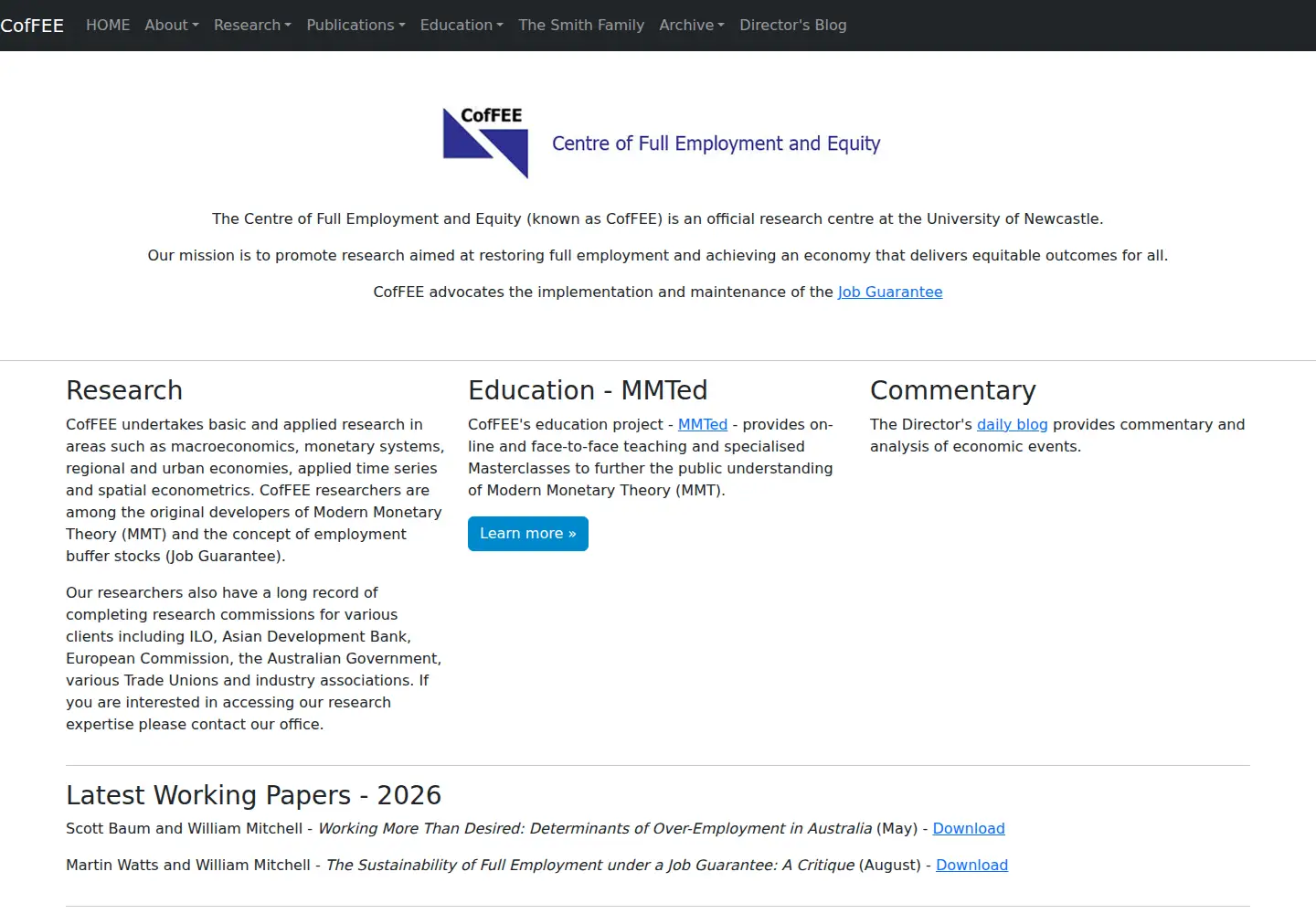
Task: Open the MMTed link
Action: [703, 425]
